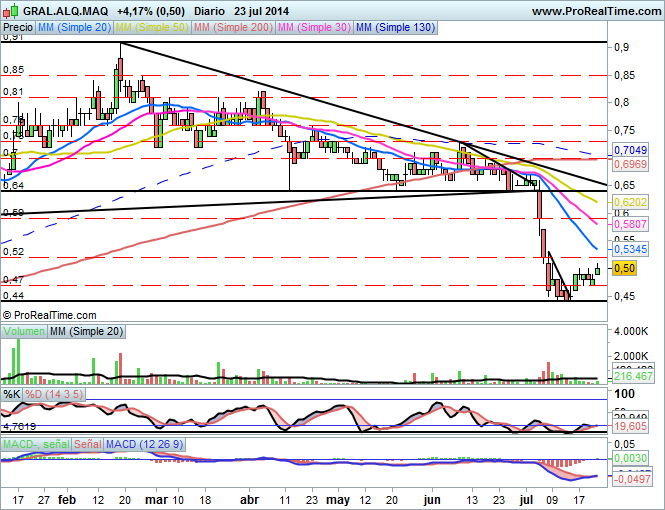
Task: Click the red Señal line label
Action: pyautogui.click(x=88, y=443)
